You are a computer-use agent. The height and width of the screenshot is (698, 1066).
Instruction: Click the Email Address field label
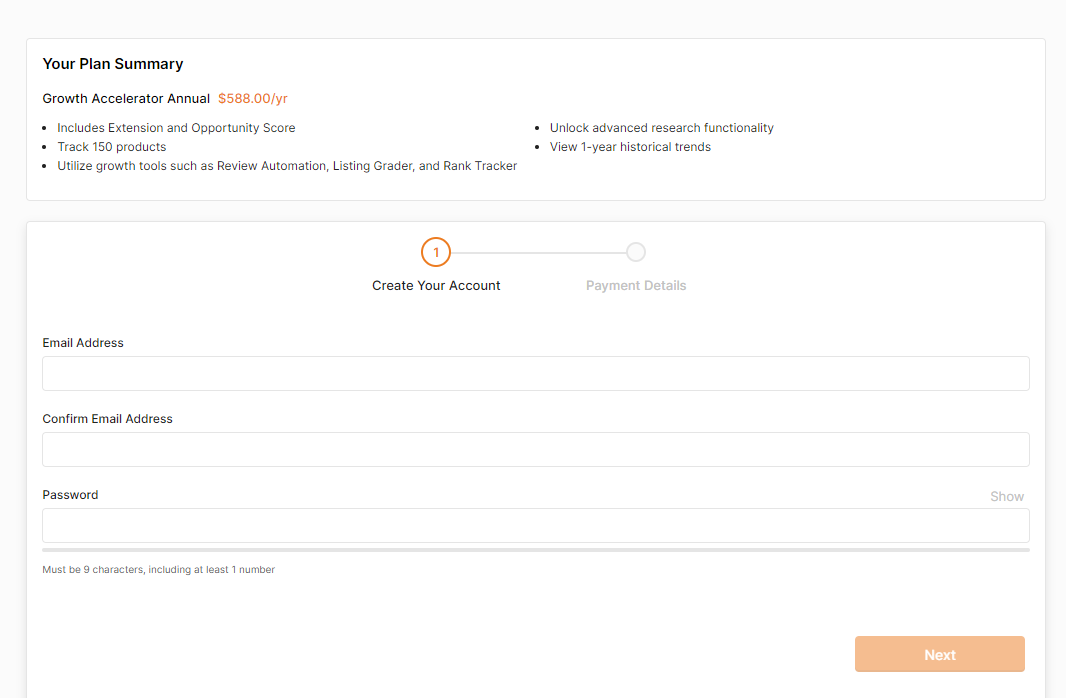[83, 343]
